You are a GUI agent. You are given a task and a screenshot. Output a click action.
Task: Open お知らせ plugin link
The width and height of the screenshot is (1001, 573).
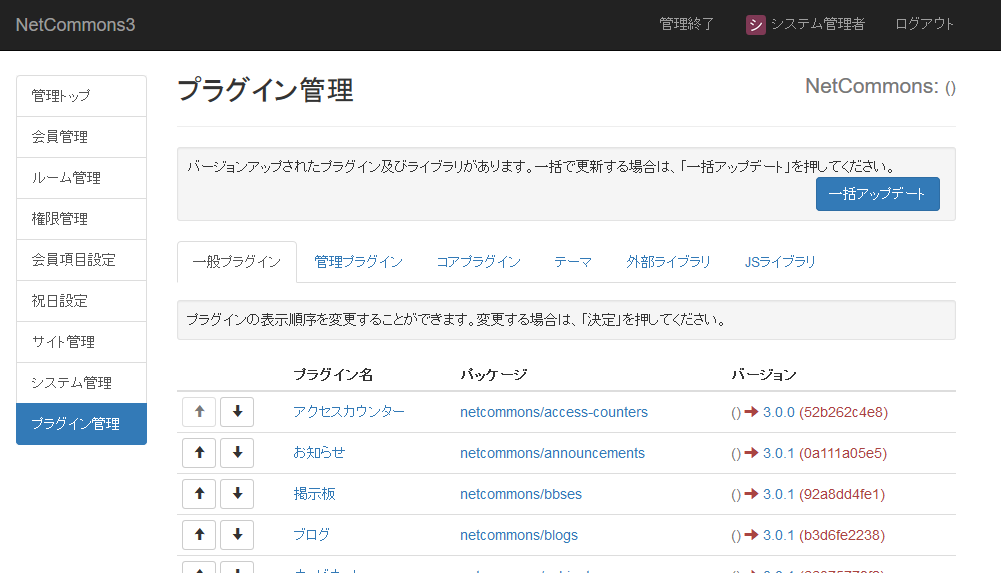point(319,452)
